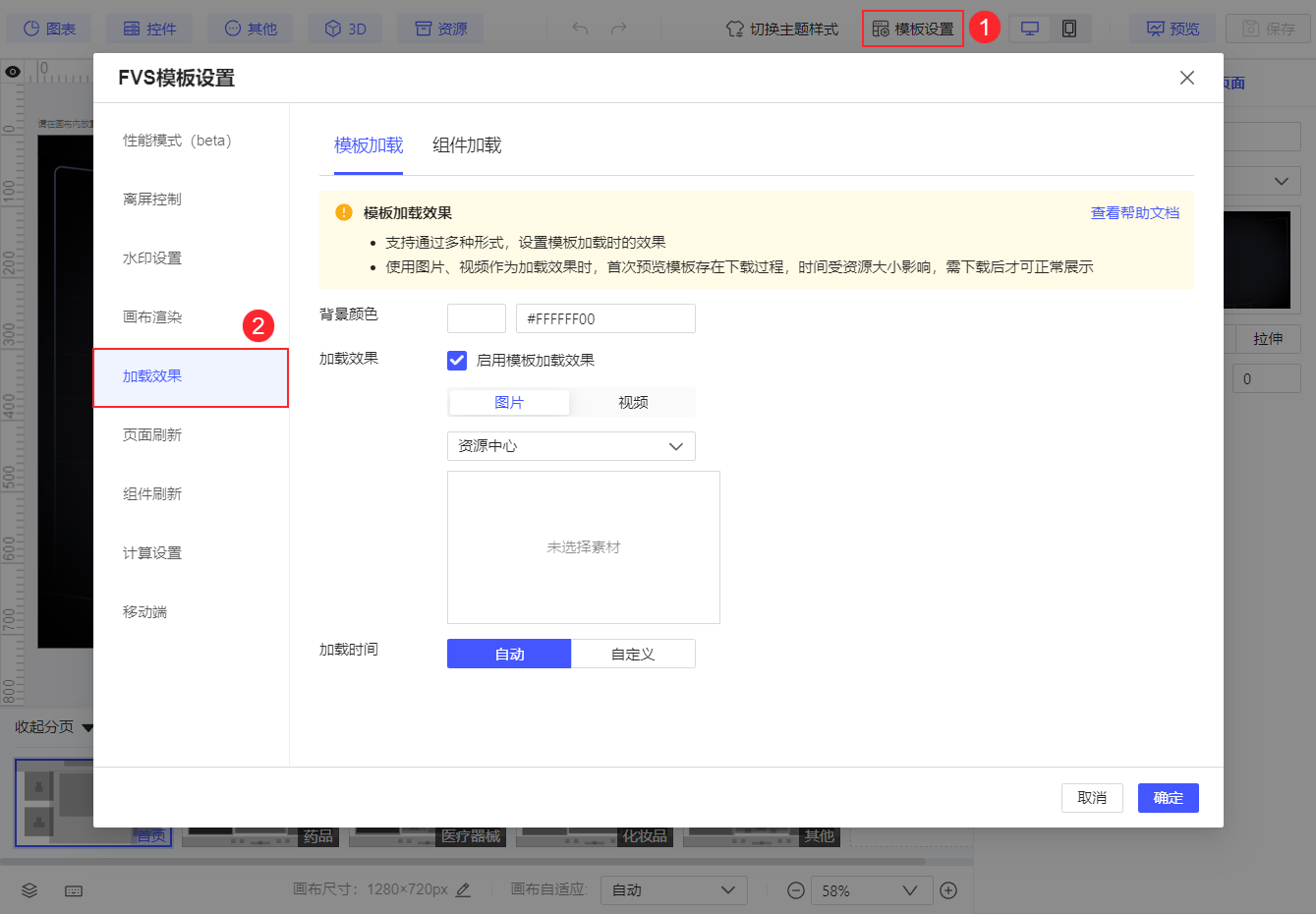Click 切换主题样式 theme switch button
Image resolution: width=1316 pixels, height=914 pixels.
coord(782,29)
